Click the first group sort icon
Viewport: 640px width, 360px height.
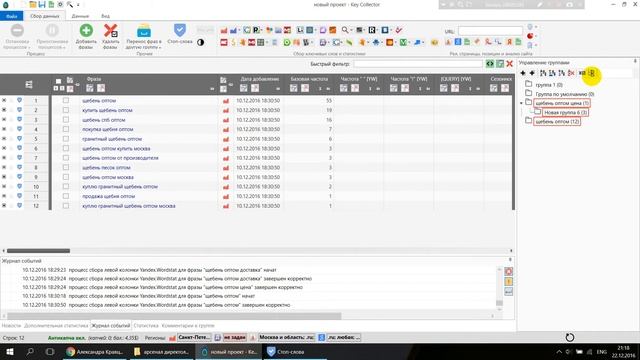coord(543,73)
